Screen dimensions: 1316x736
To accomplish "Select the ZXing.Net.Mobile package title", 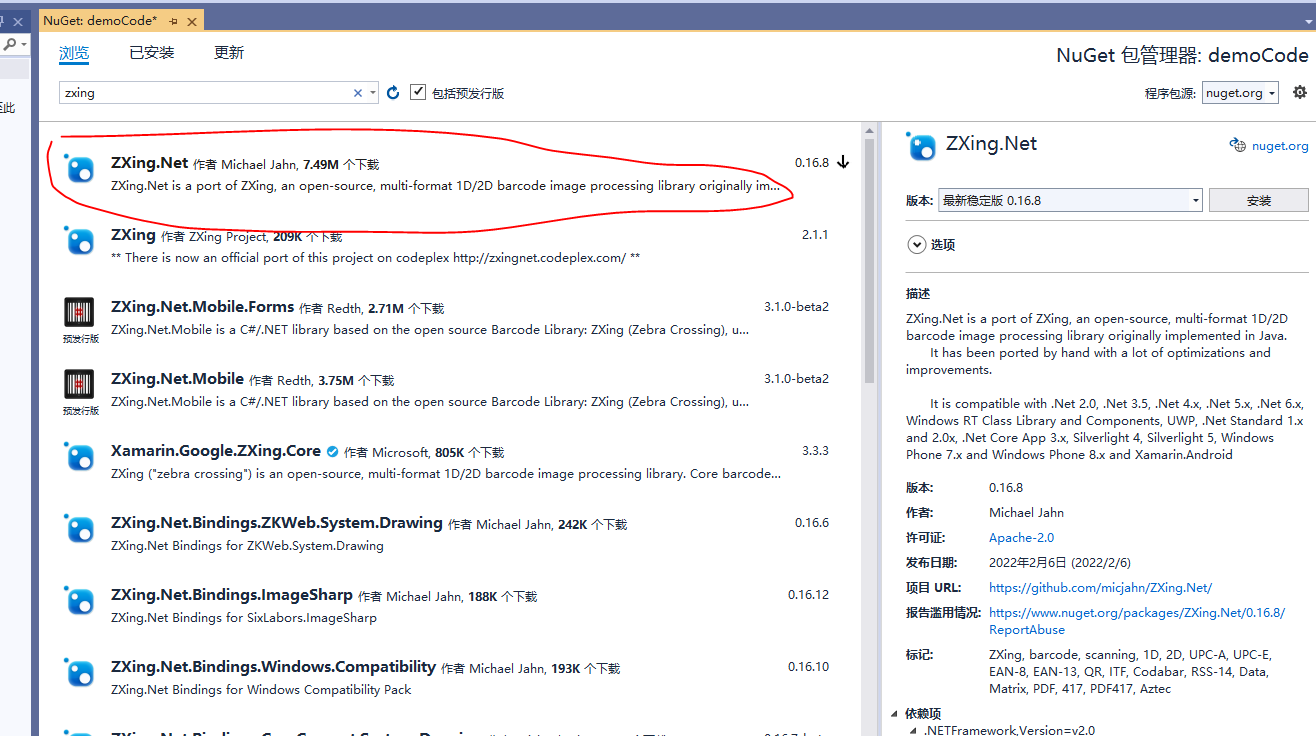I will pos(177,378).
